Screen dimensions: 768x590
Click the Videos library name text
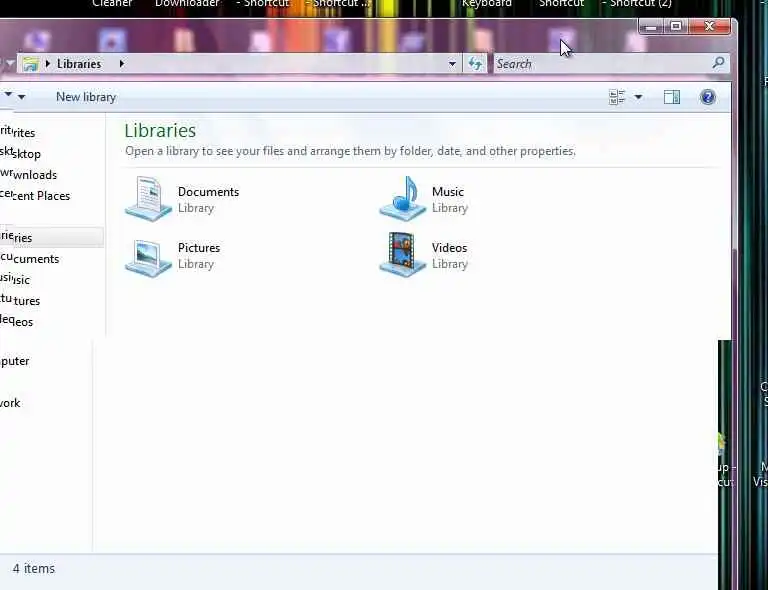pyautogui.click(x=449, y=248)
